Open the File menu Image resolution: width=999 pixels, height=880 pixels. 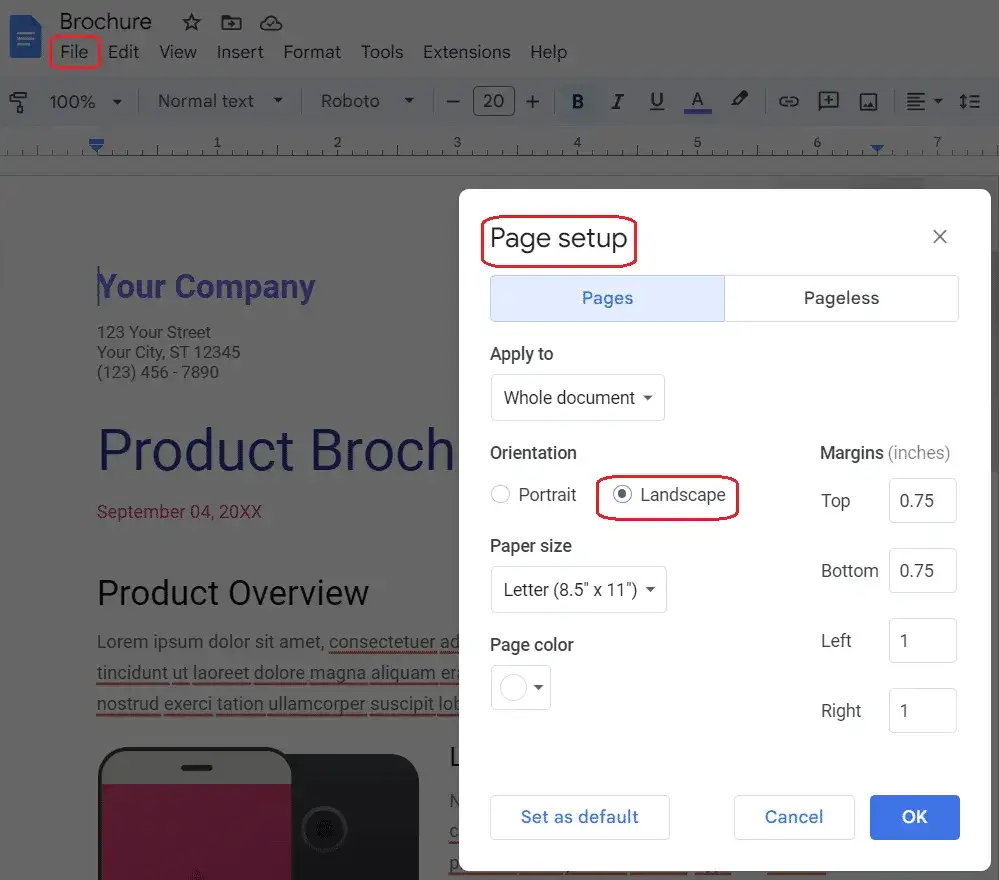click(74, 52)
